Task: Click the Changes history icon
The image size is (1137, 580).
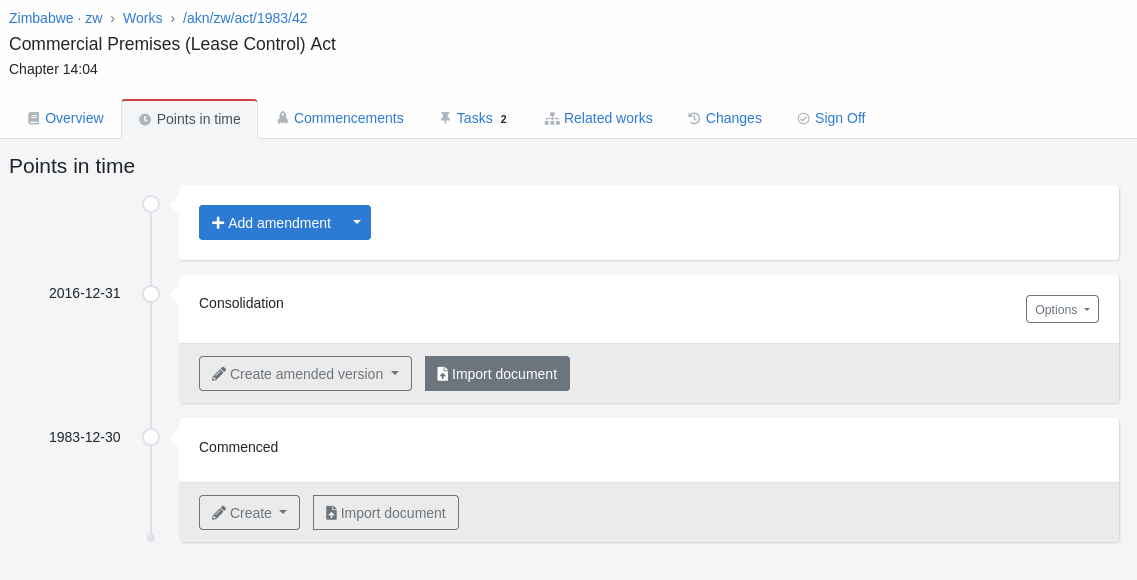Action: pos(694,118)
